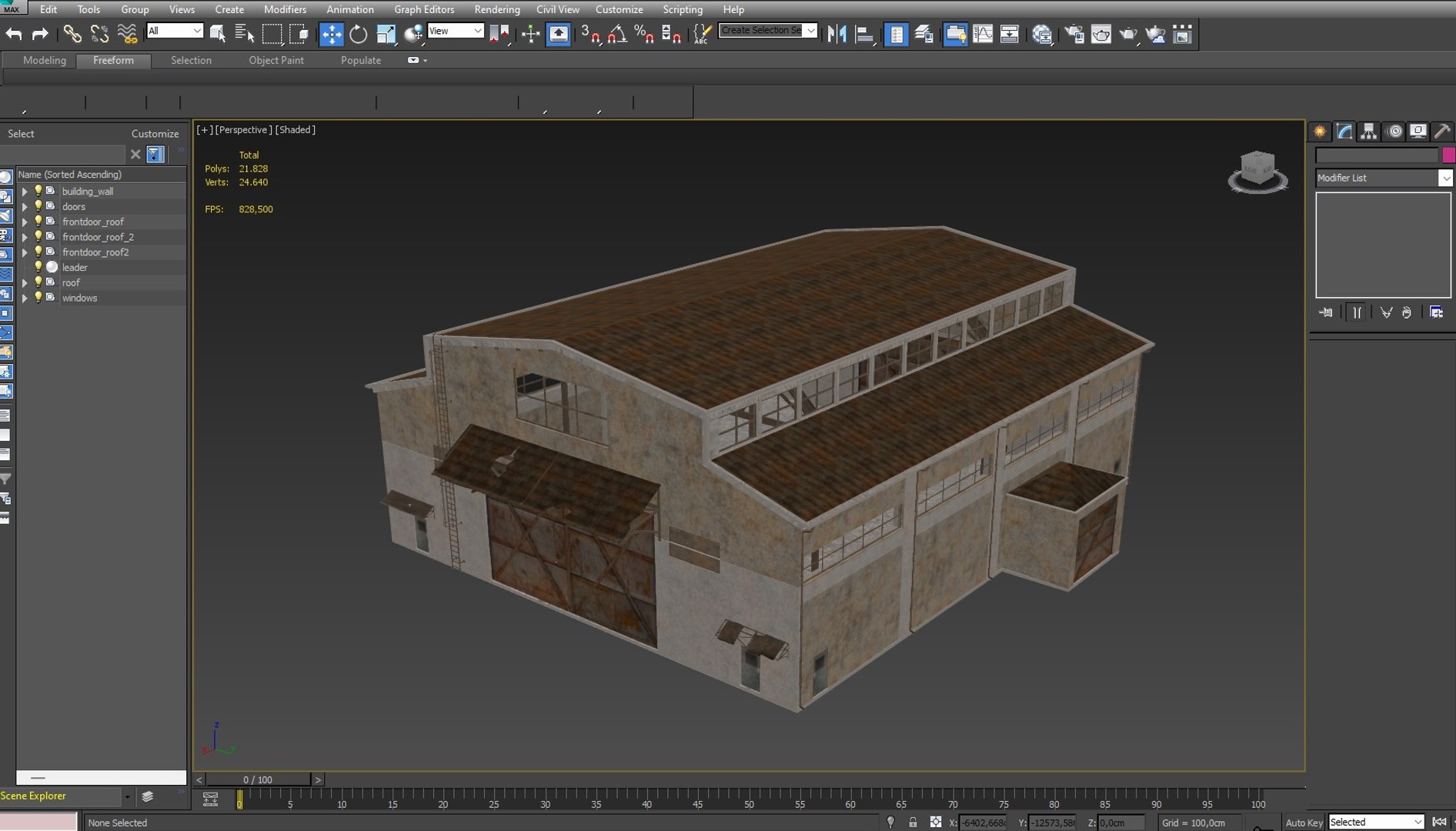The width and height of the screenshot is (1456, 831).
Task: Click timeline marker at frame 50
Action: 749,804
